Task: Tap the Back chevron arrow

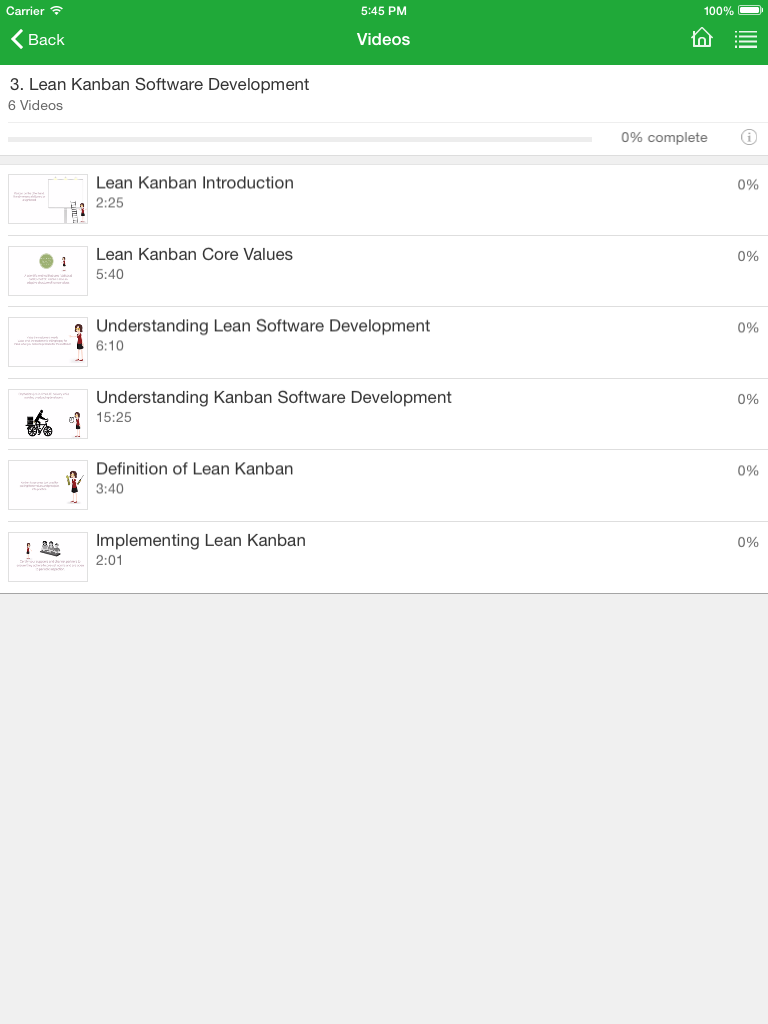Action: (x=17, y=39)
